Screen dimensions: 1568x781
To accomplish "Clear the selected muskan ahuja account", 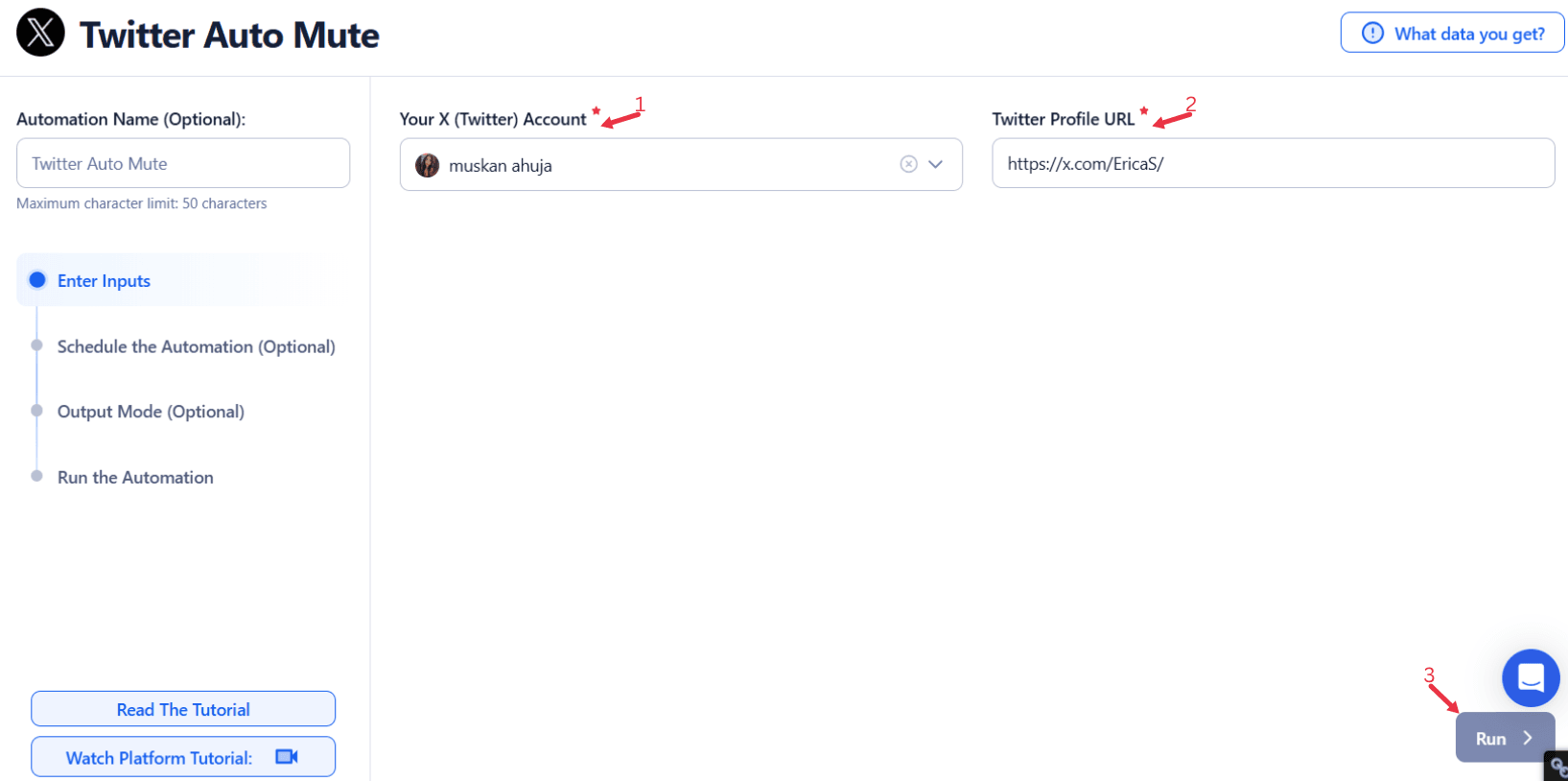I will click(908, 164).
